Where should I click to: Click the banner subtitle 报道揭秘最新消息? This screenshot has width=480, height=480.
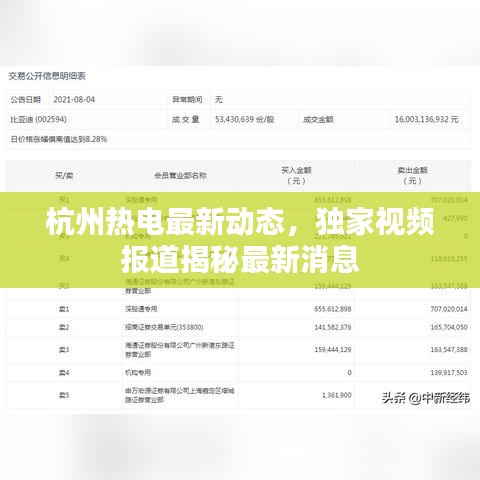[x=240, y=260]
